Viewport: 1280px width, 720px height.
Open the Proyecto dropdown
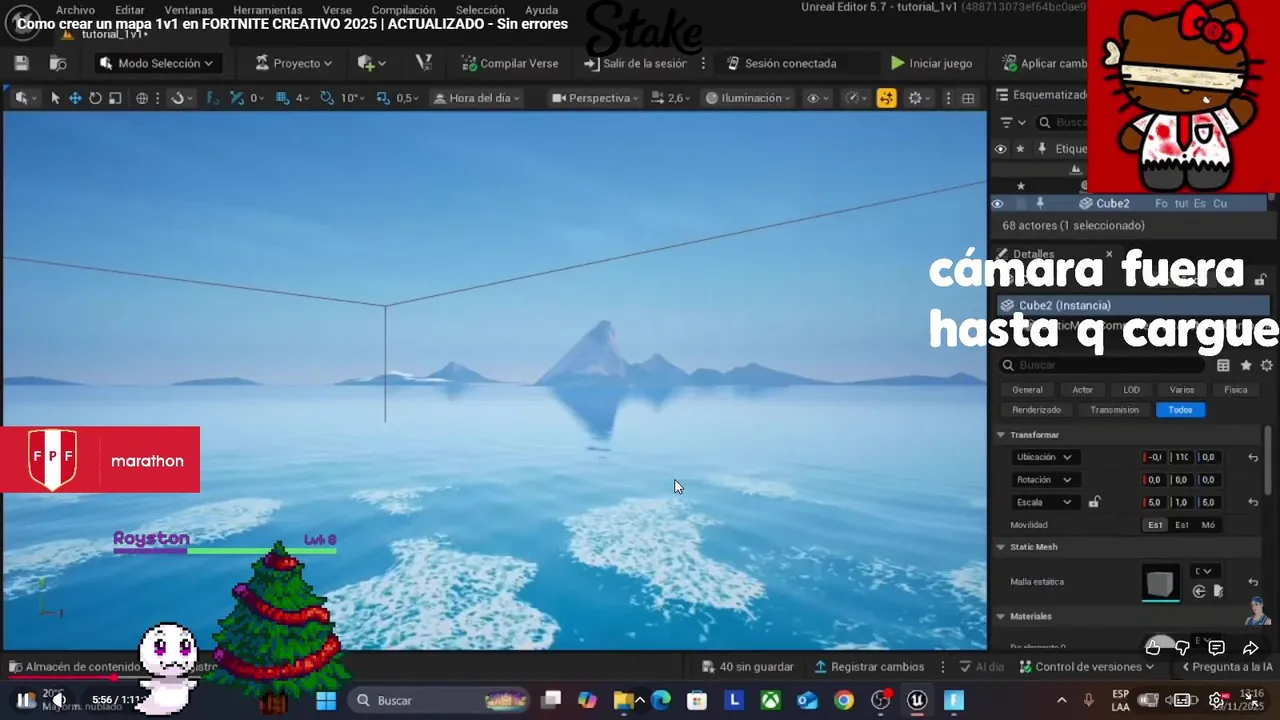[x=293, y=63]
